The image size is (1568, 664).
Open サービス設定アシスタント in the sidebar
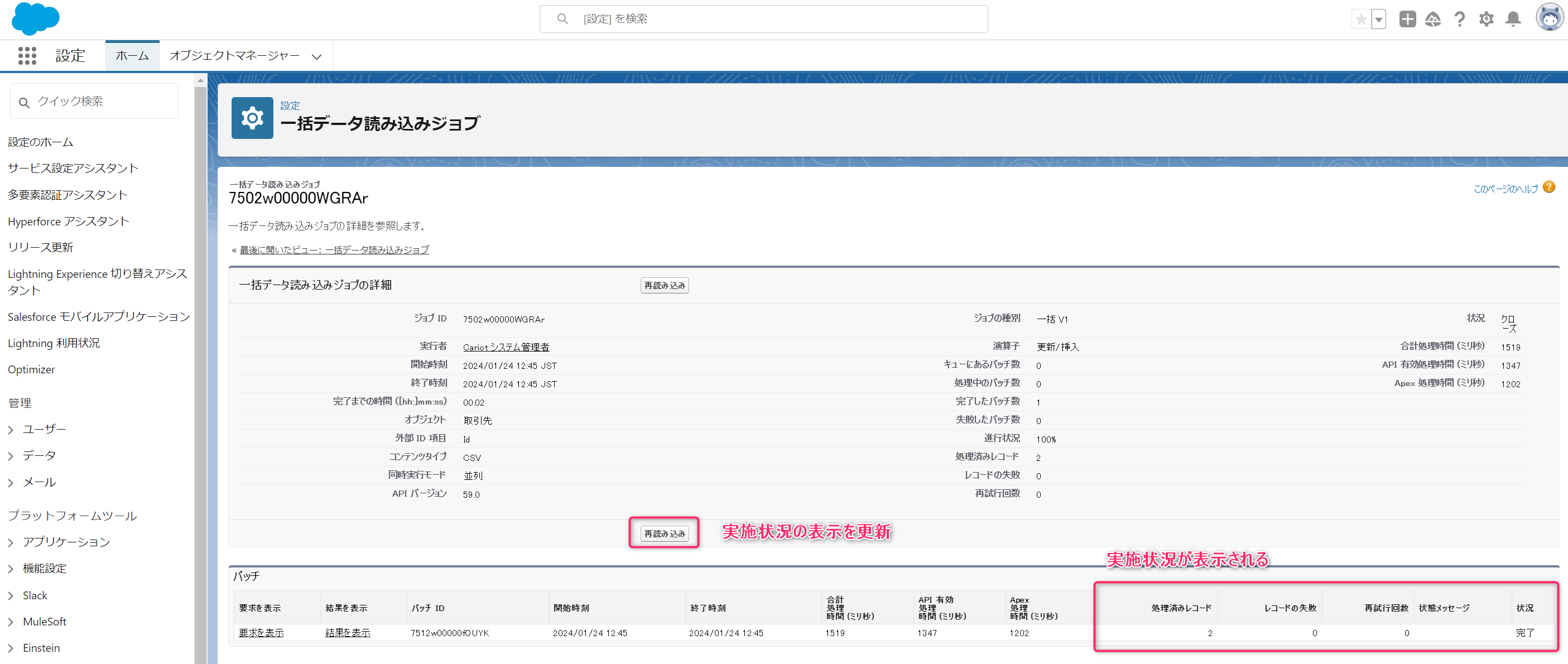pos(73,168)
